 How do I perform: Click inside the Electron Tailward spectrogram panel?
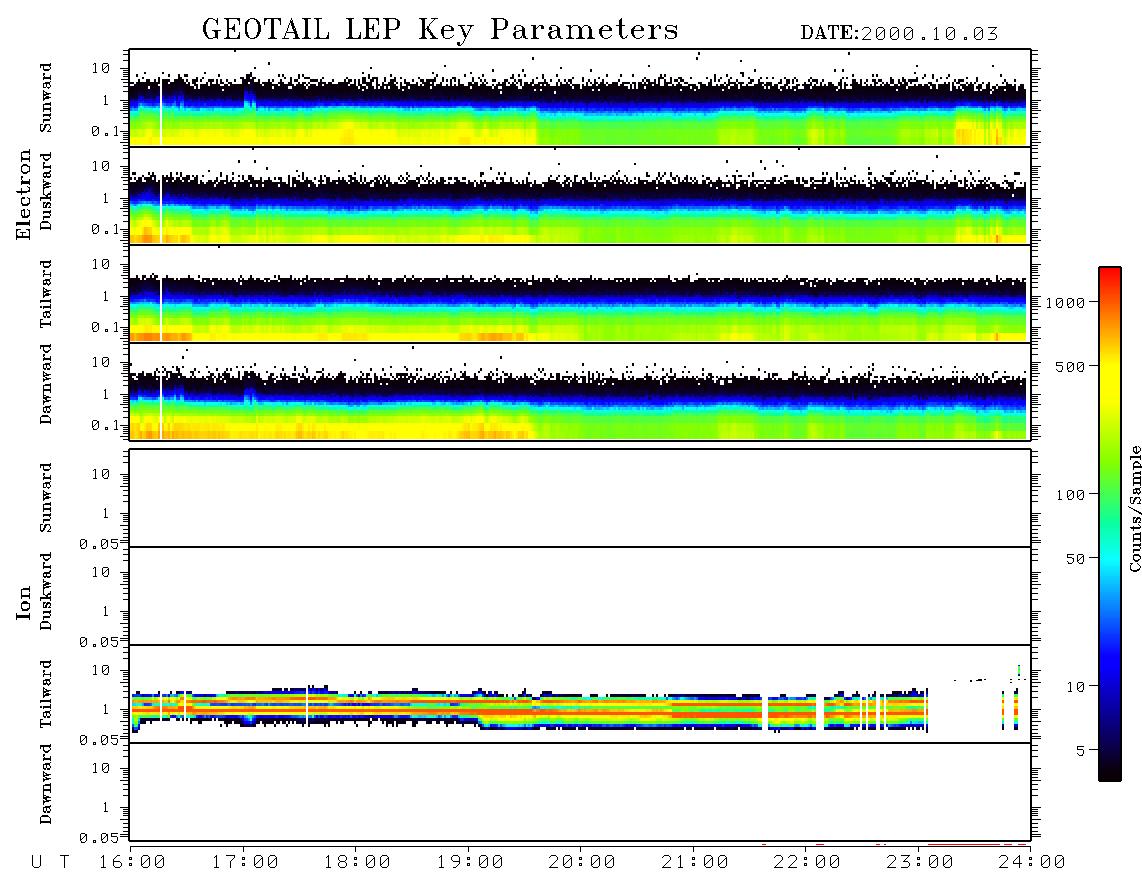click(x=579, y=294)
